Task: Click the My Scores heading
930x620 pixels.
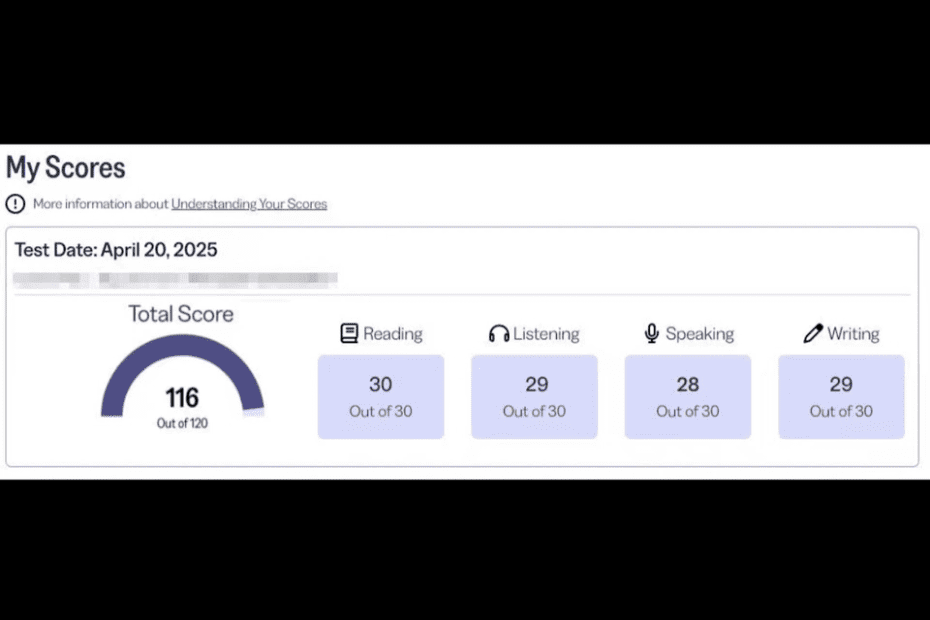Action: (x=65, y=167)
